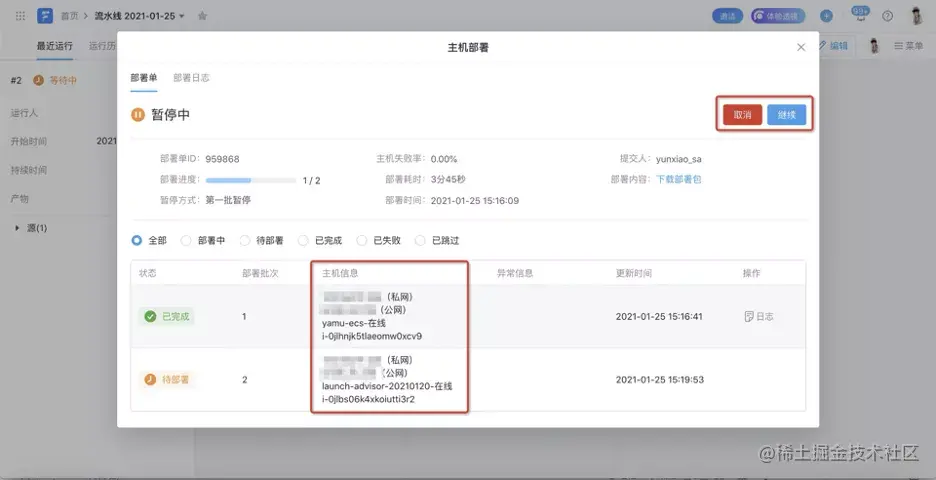
Task: Switch to 运行历史 tab
Action: click(103, 46)
